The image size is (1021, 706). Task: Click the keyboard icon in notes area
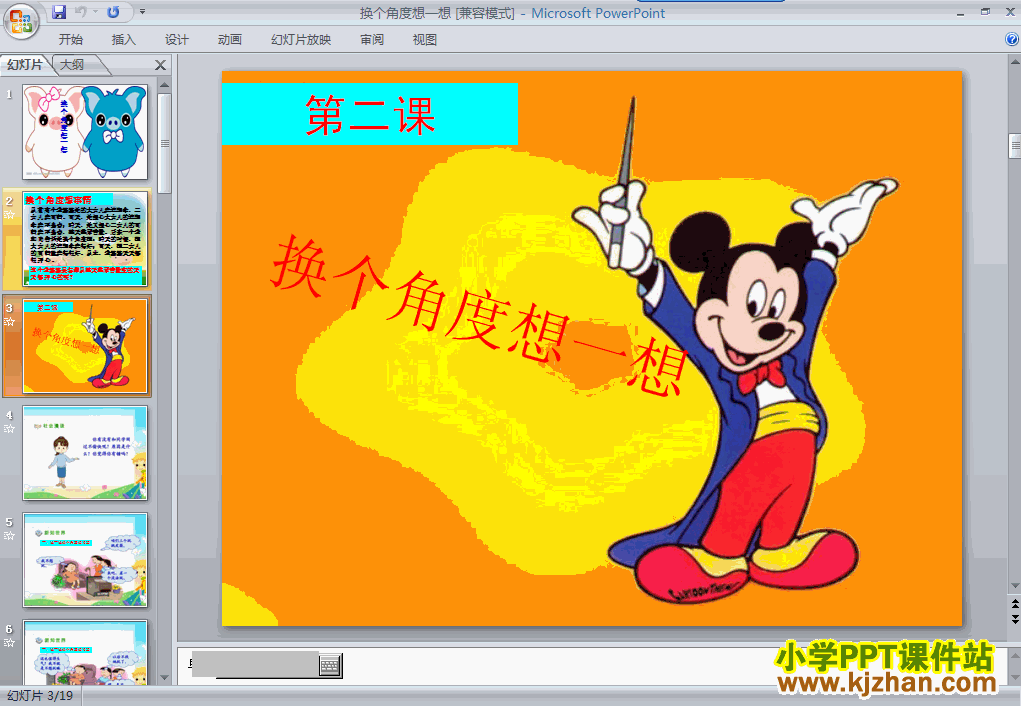click(330, 665)
